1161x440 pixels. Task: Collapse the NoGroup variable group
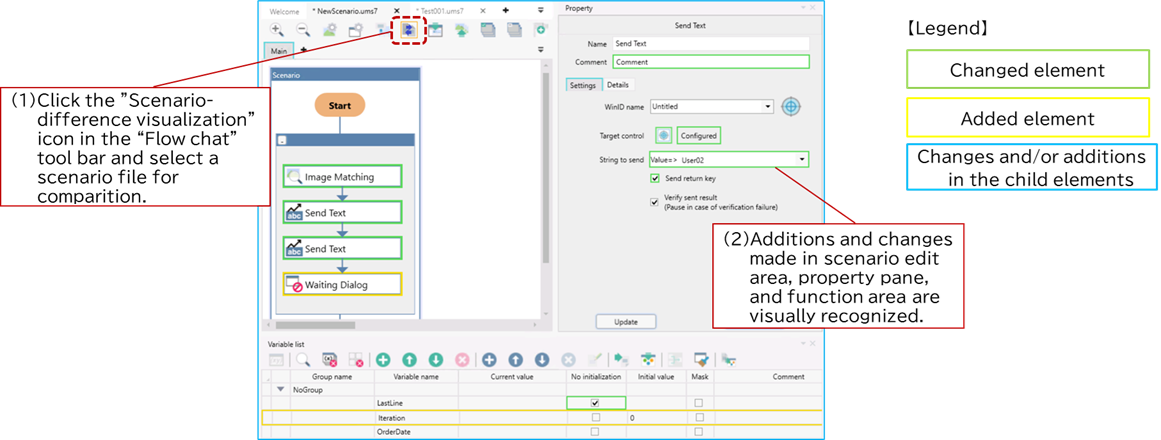[x=280, y=390]
